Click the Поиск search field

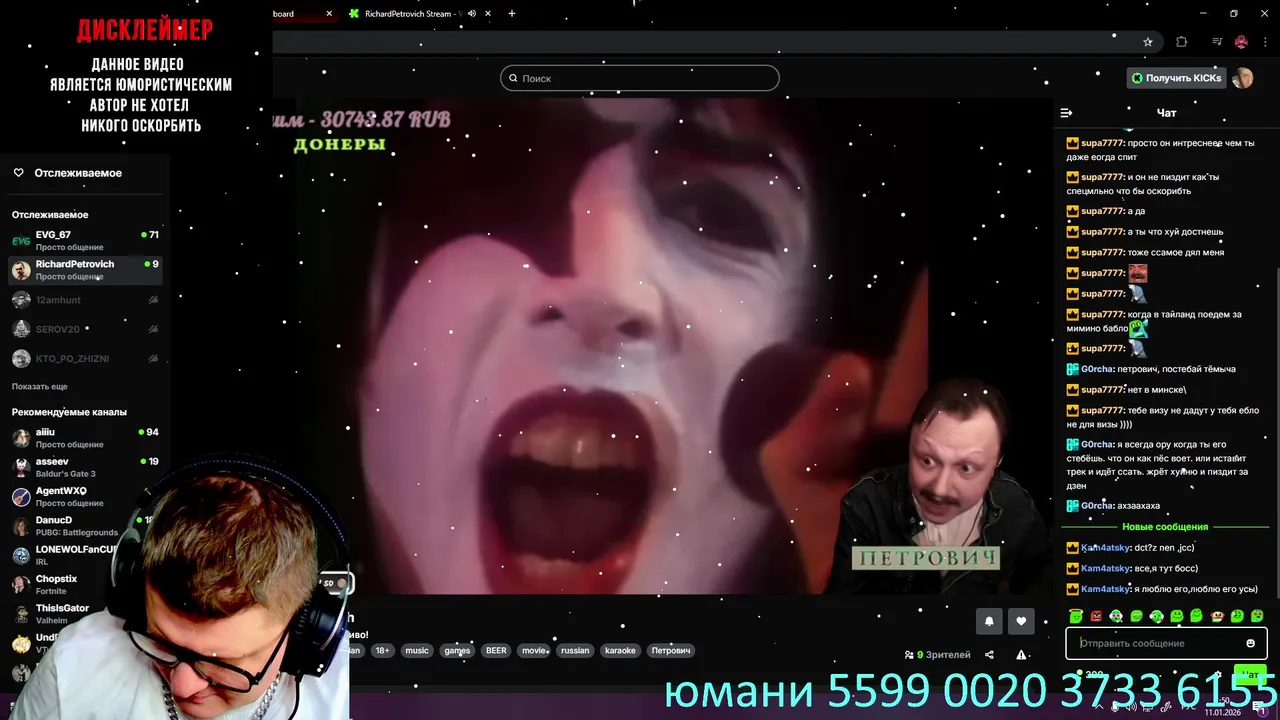point(640,78)
